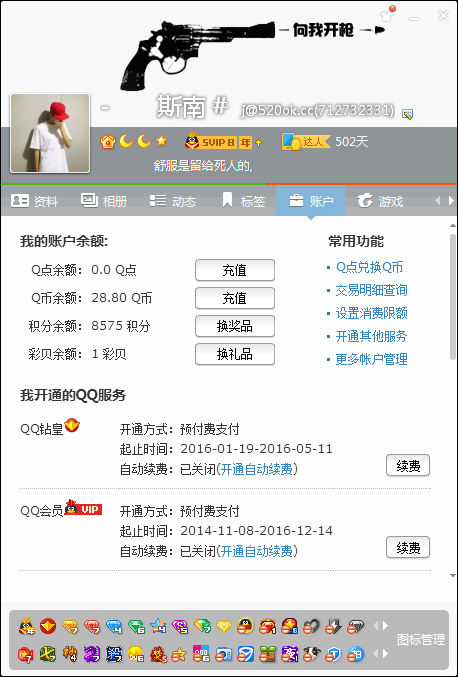This screenshot has height=677, width=458.
Task: Open 更多帐户管理 link
Action: (x=372, y=359)
